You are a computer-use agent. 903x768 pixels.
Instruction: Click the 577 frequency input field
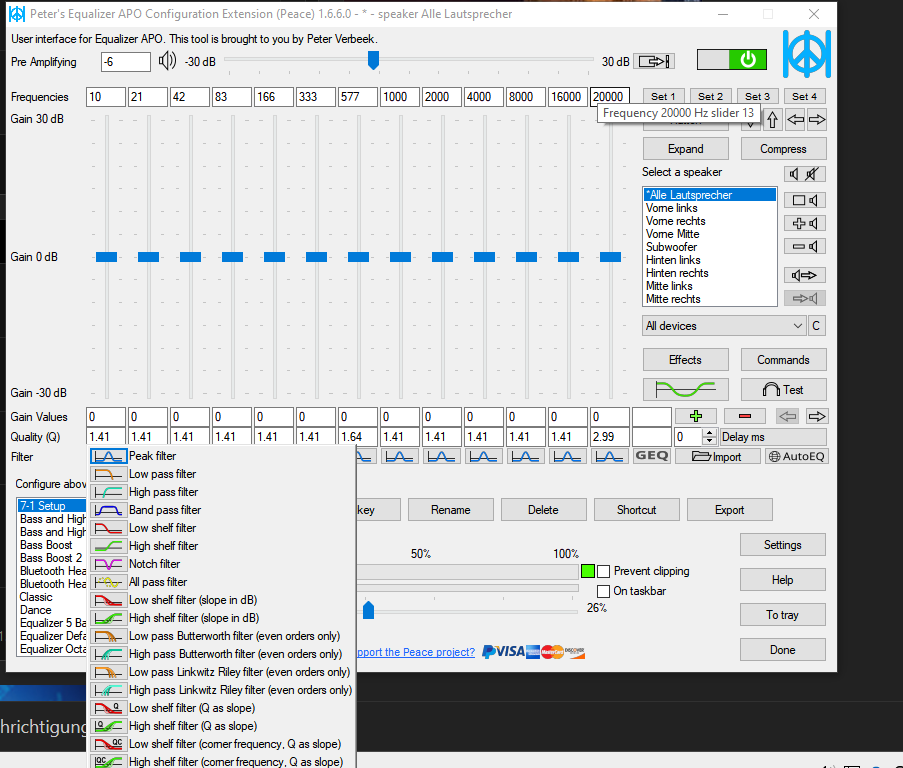[x=358, y=97]
